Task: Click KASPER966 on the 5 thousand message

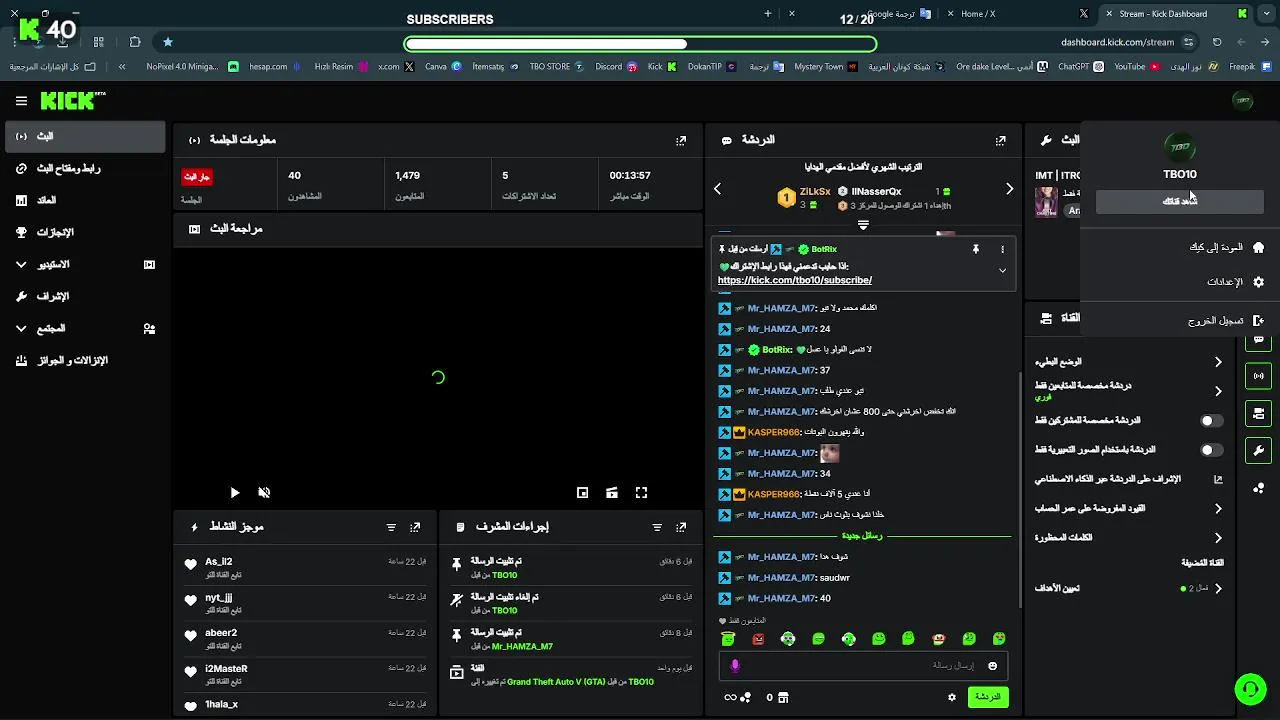Action: (x=773, y=495)
